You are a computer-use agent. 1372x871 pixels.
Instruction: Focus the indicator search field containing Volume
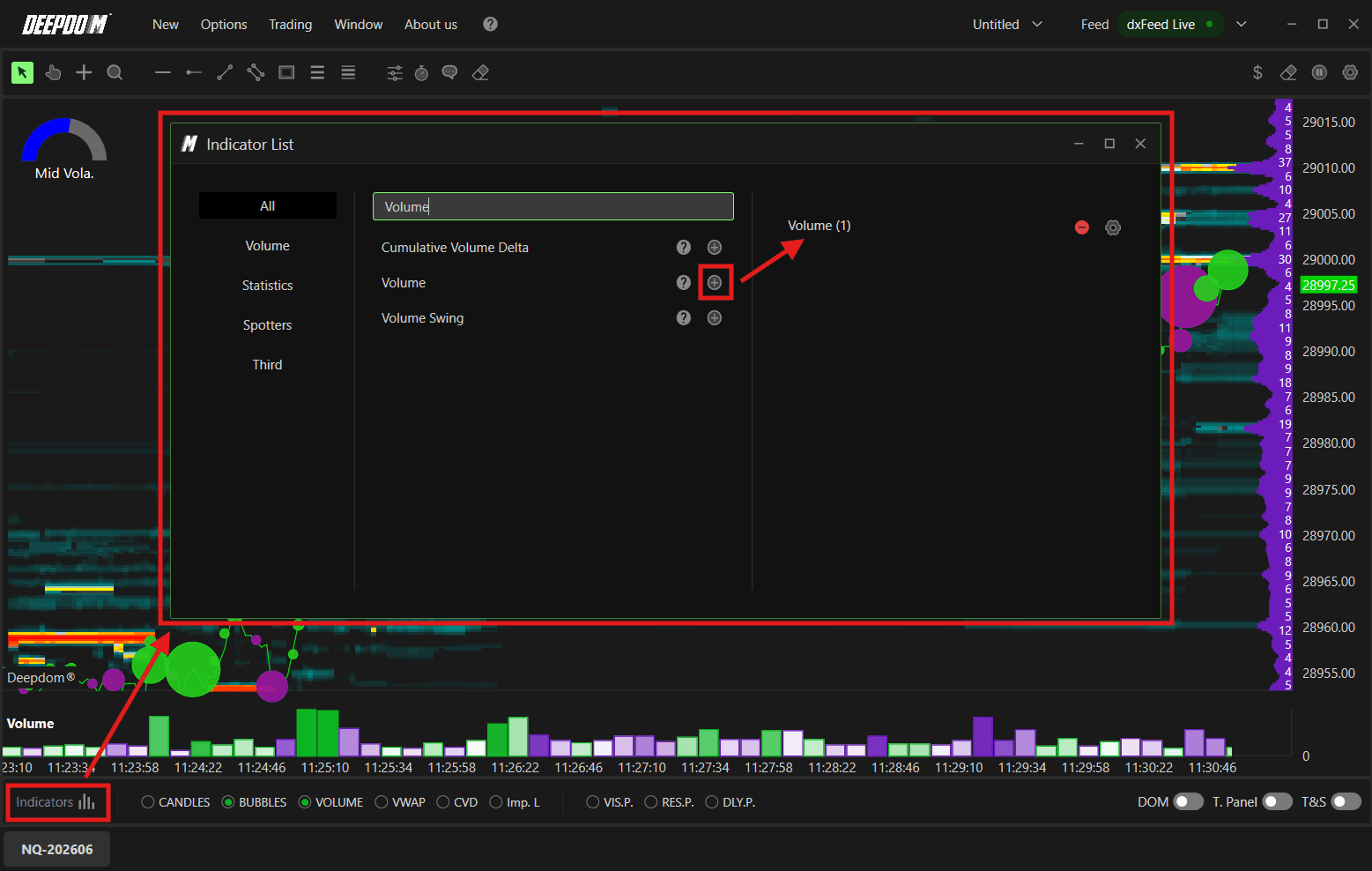[x=553, y=206]
